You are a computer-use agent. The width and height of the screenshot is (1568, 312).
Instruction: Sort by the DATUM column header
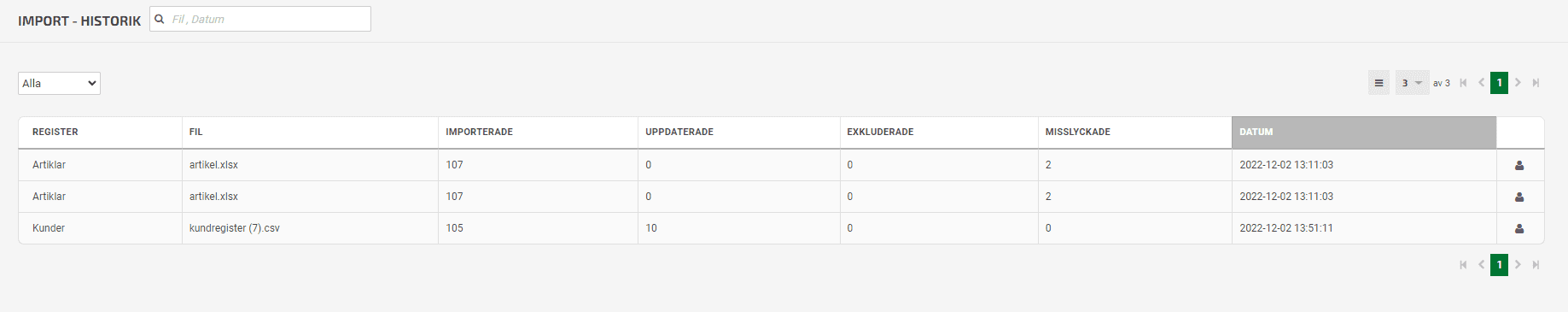(x=1363, y=132)
